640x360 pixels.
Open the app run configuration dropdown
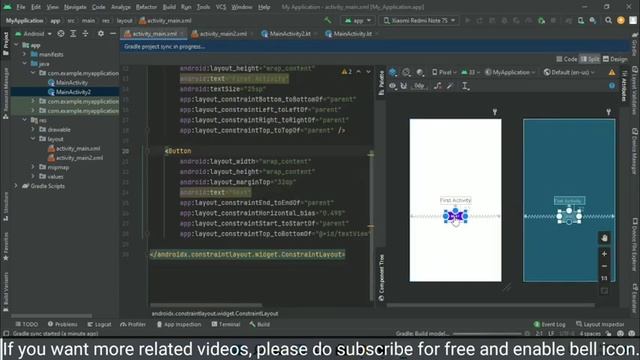coord(358,20)
